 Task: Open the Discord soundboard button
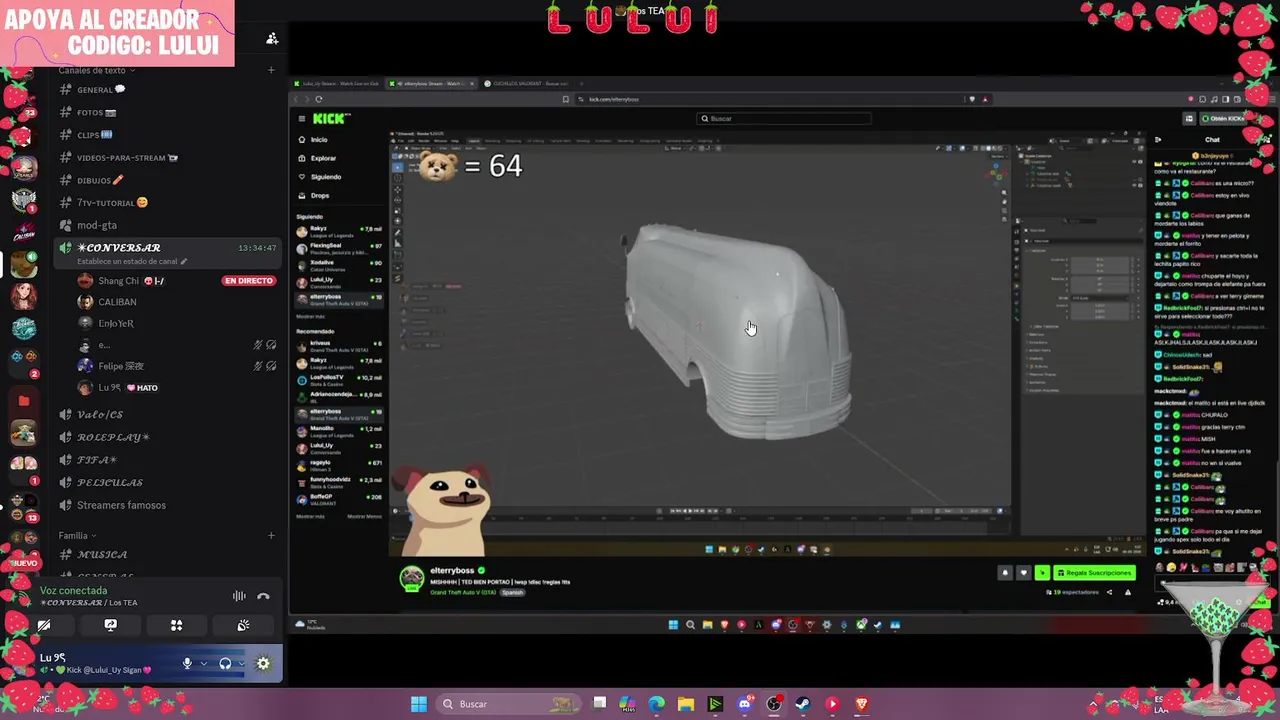243,626
